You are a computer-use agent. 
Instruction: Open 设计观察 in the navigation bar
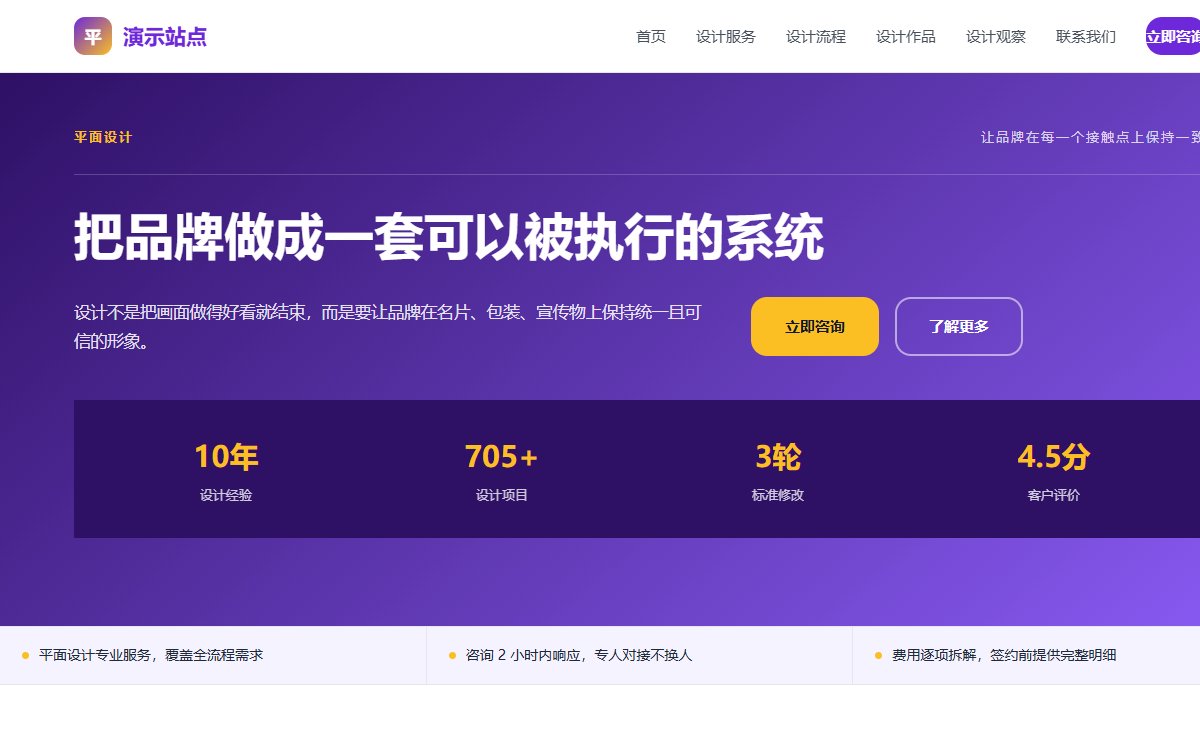click(996, 37)
